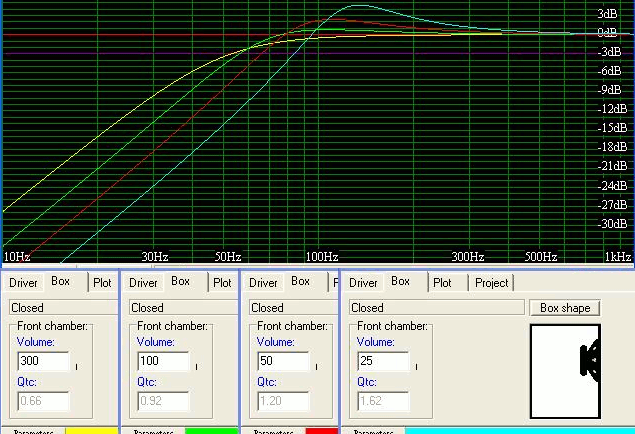This screenshot has width=635, height=434.
Task: Click the 100Hz frequency axis label
Action: [322, 257]
